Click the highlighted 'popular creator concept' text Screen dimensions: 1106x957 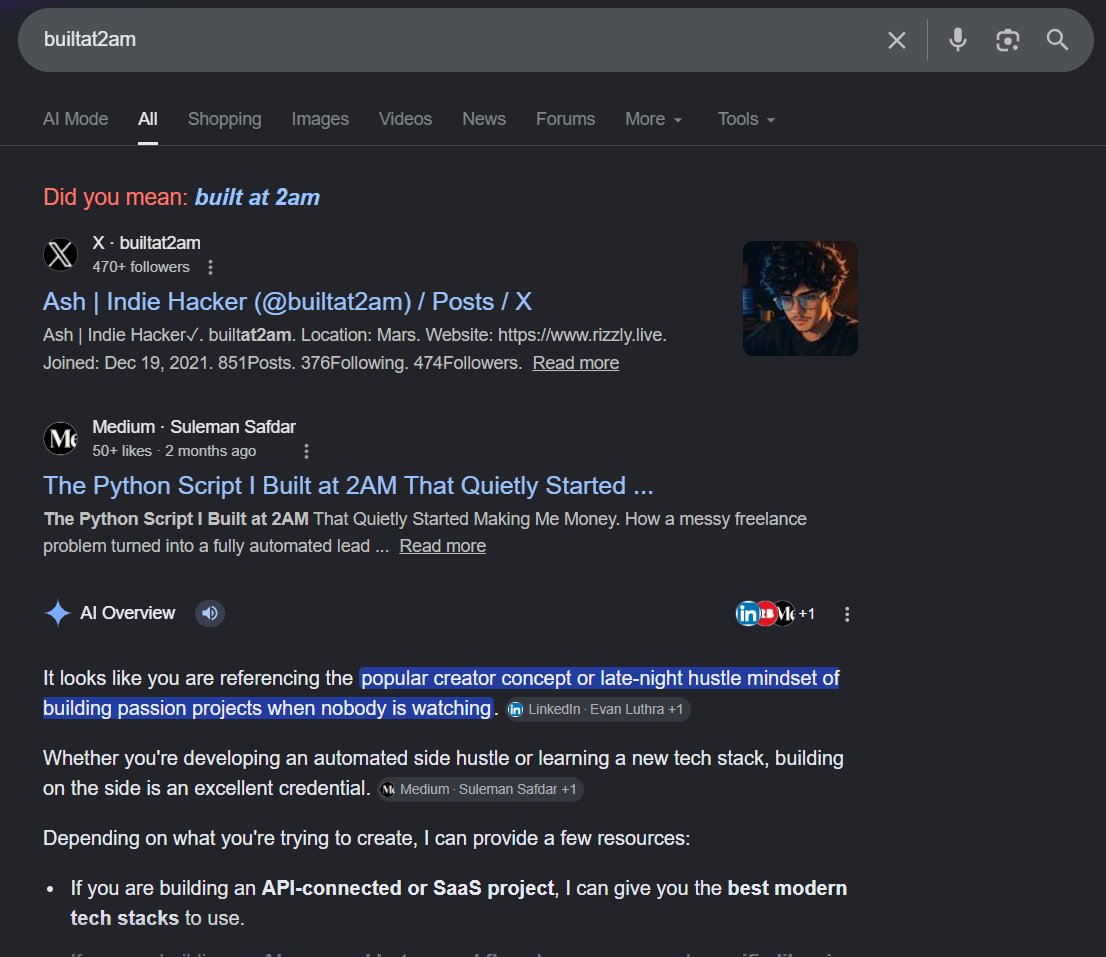442,693
